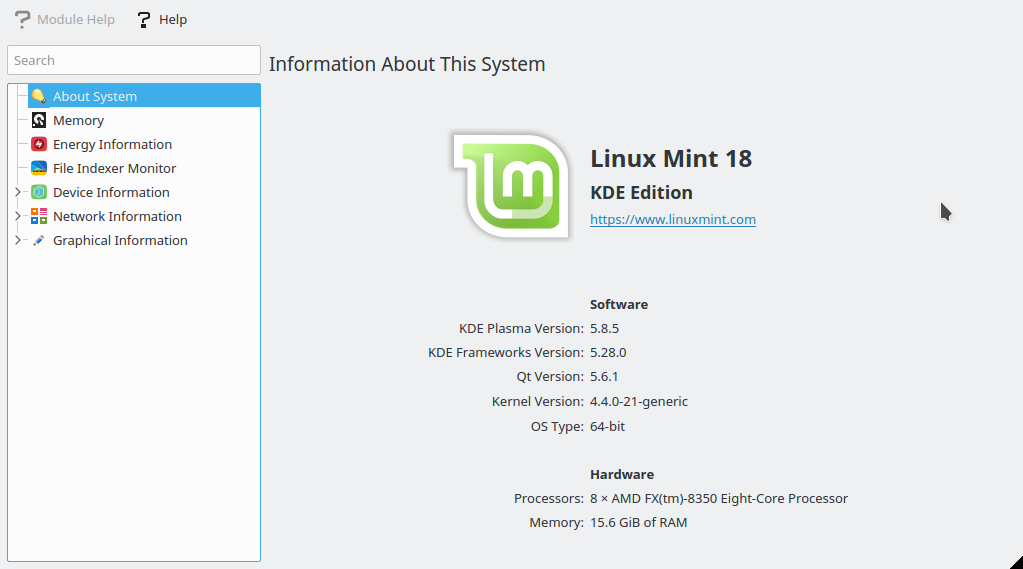1023x569 pixels.
Task: Select About System in the sidebar
Action: point(144,96)
